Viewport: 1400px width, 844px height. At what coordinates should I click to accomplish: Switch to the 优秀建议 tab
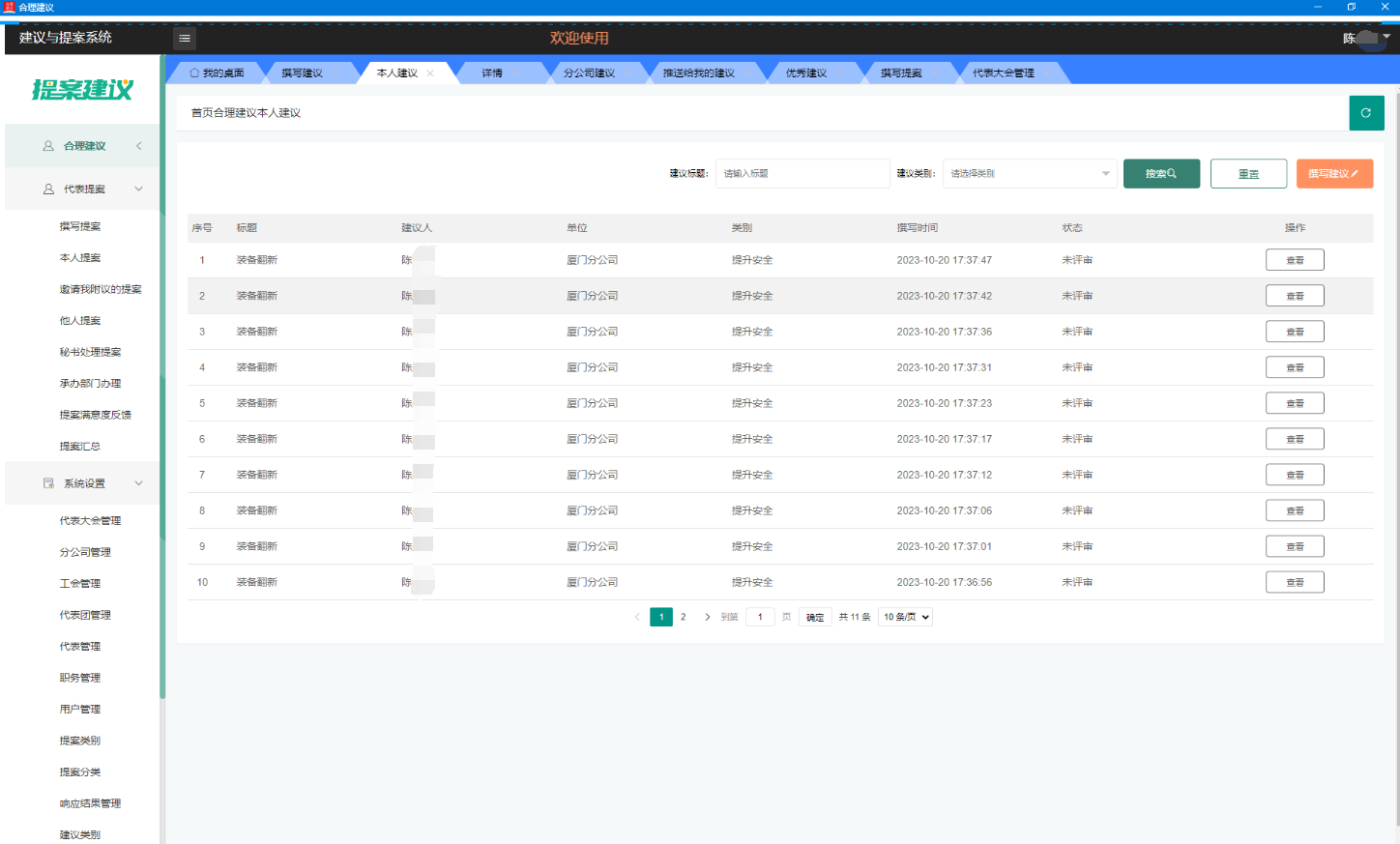[805, 73]
